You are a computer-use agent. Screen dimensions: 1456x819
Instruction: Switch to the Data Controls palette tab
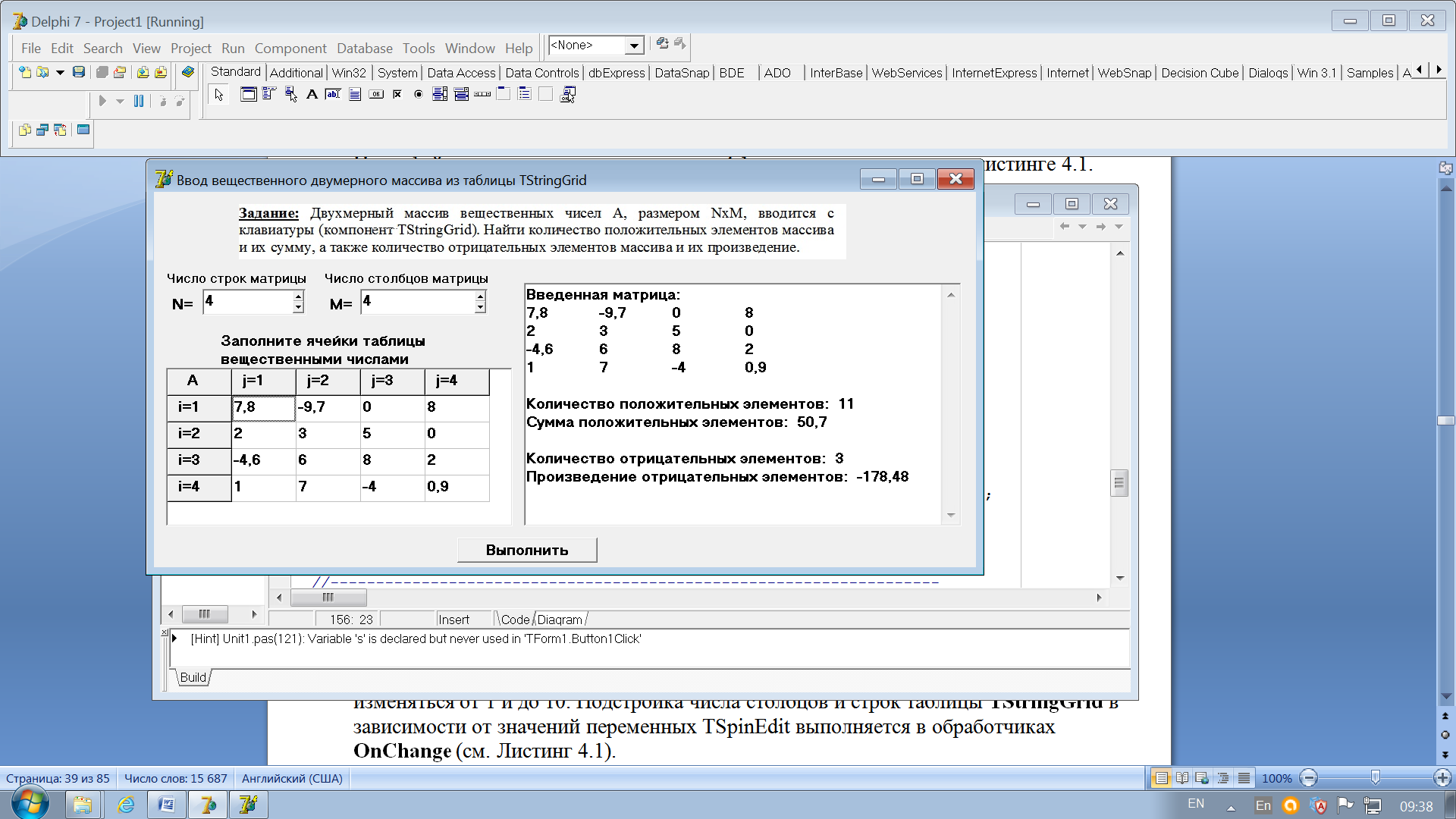tap(541, 73)
